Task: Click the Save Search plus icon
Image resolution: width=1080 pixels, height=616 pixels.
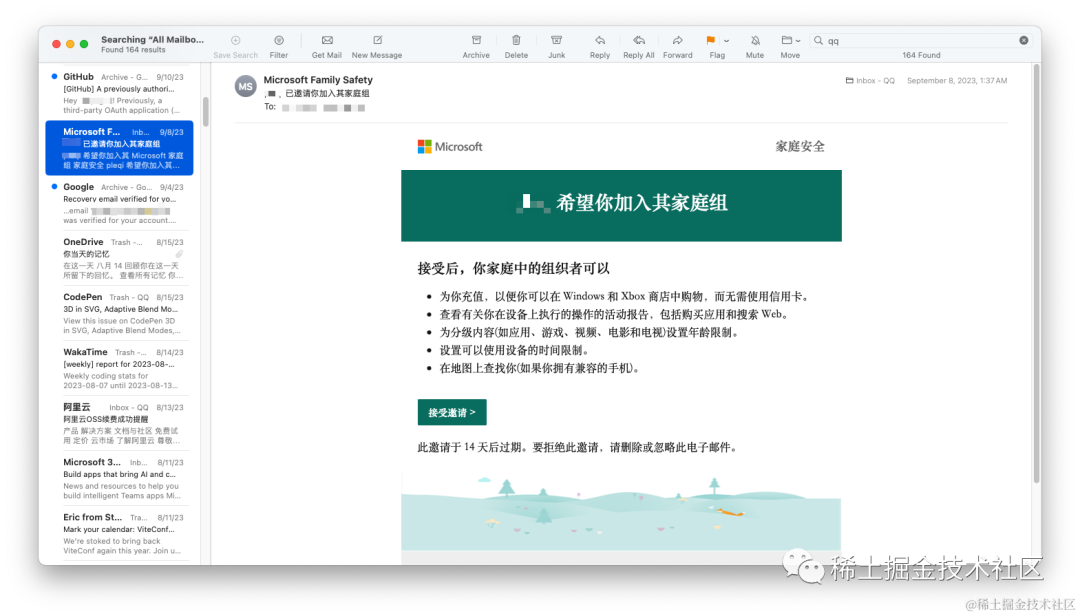Action: pos(236,41)
